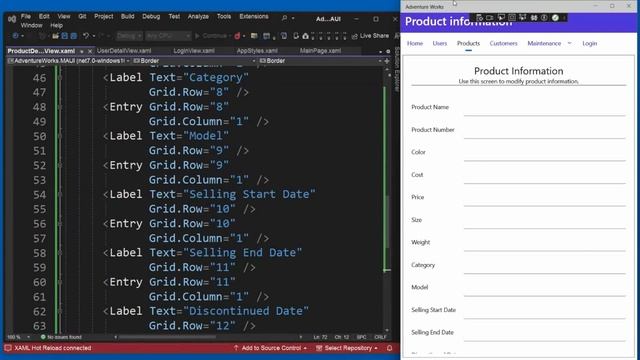Open the Edit menu
Screen dimensions: 640x360
point(44,16)
